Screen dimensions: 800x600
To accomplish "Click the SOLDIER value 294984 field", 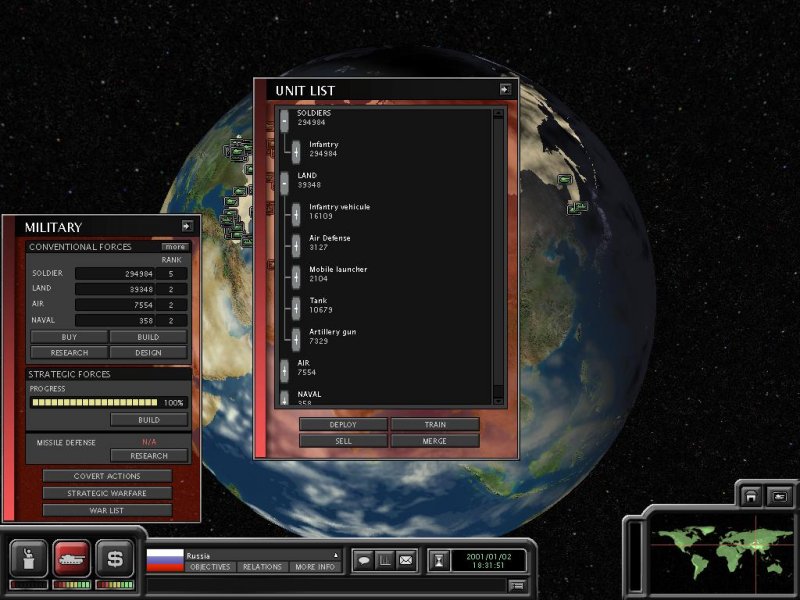I will pos(115,273).
